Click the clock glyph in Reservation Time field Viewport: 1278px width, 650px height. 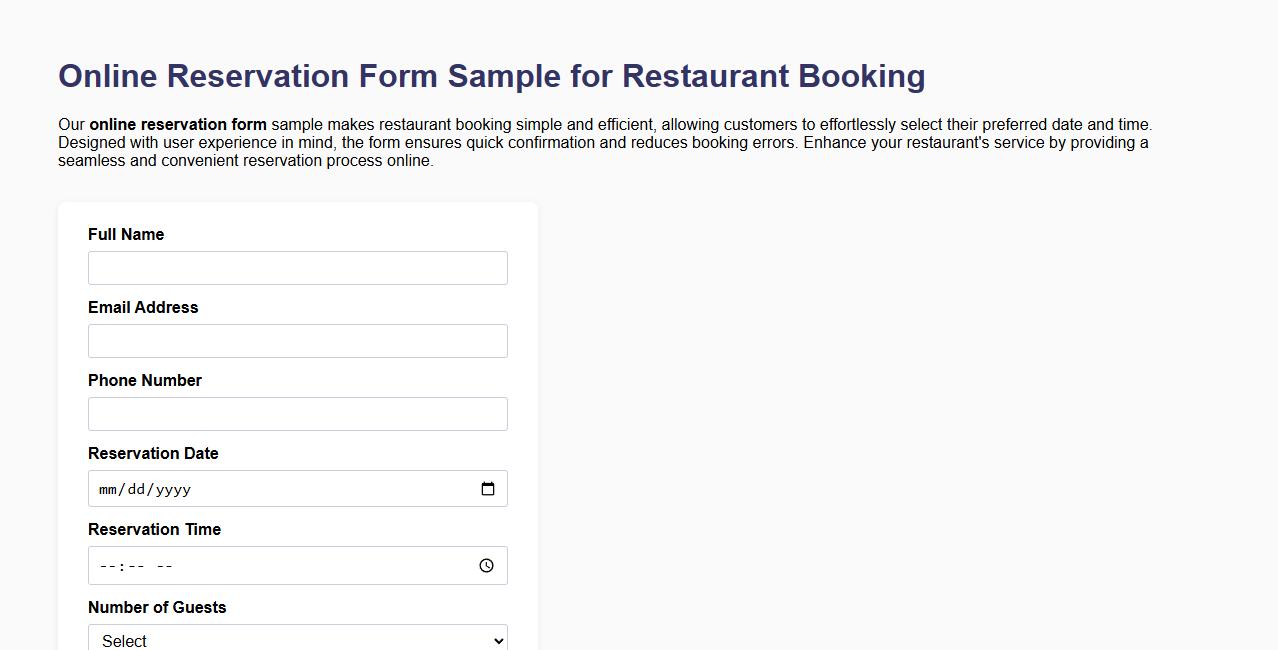tap(486, 565)
